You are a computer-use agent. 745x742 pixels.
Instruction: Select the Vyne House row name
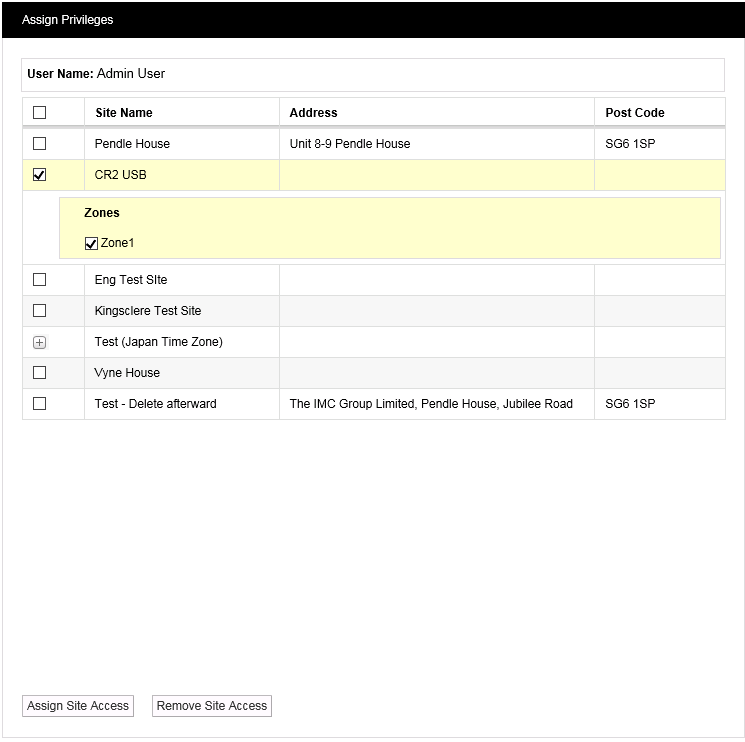click(x=127, y=373)
